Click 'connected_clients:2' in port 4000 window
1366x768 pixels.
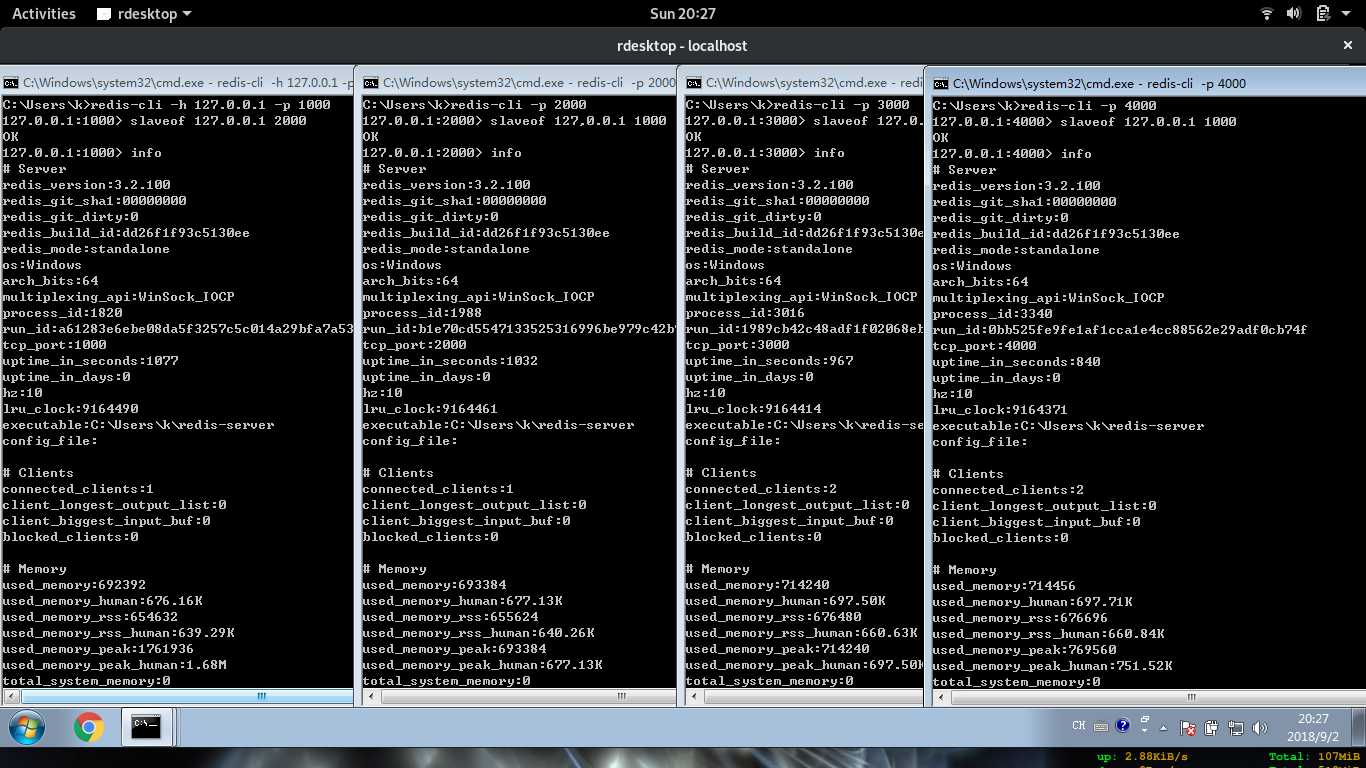1009,490
